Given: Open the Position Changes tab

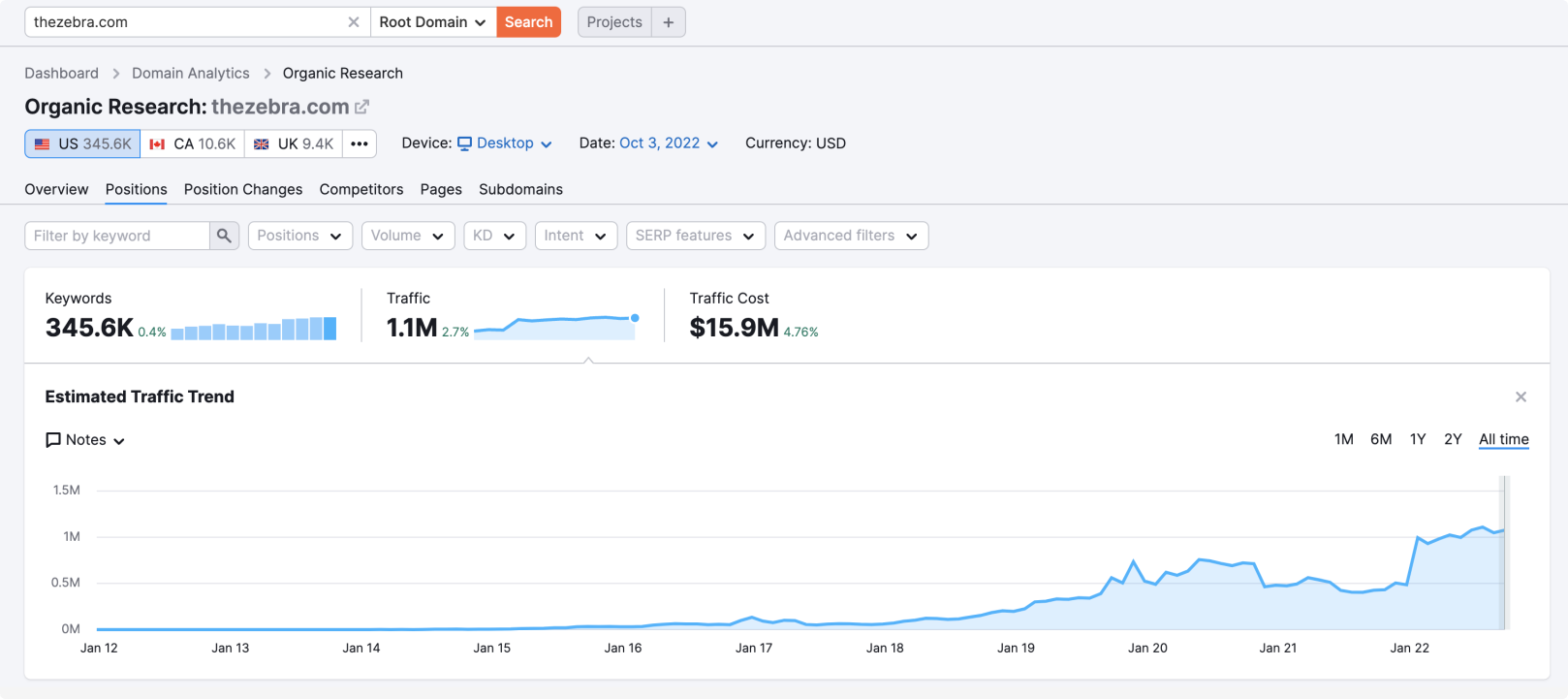Looking at the screenshot, I should point(243,189).
